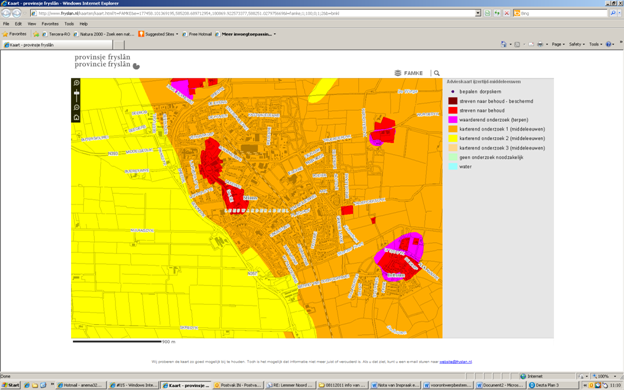Open the FAMKE layers icon
Screen dimensions: 624x390
click(398, 73)
